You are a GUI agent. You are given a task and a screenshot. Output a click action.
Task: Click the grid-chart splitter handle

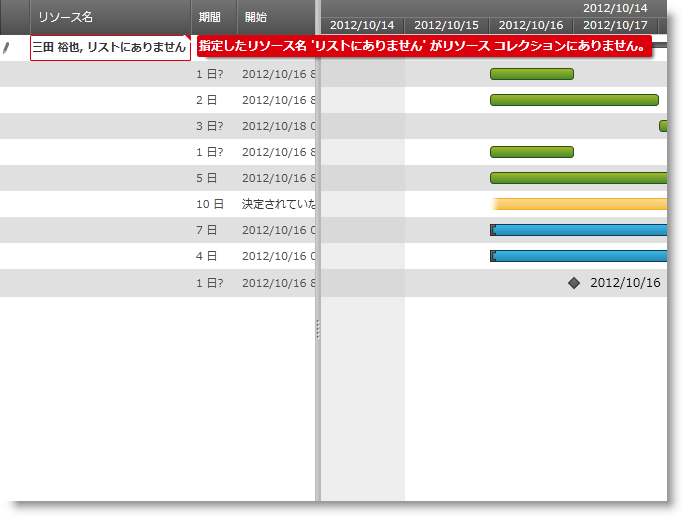(318, 329)
